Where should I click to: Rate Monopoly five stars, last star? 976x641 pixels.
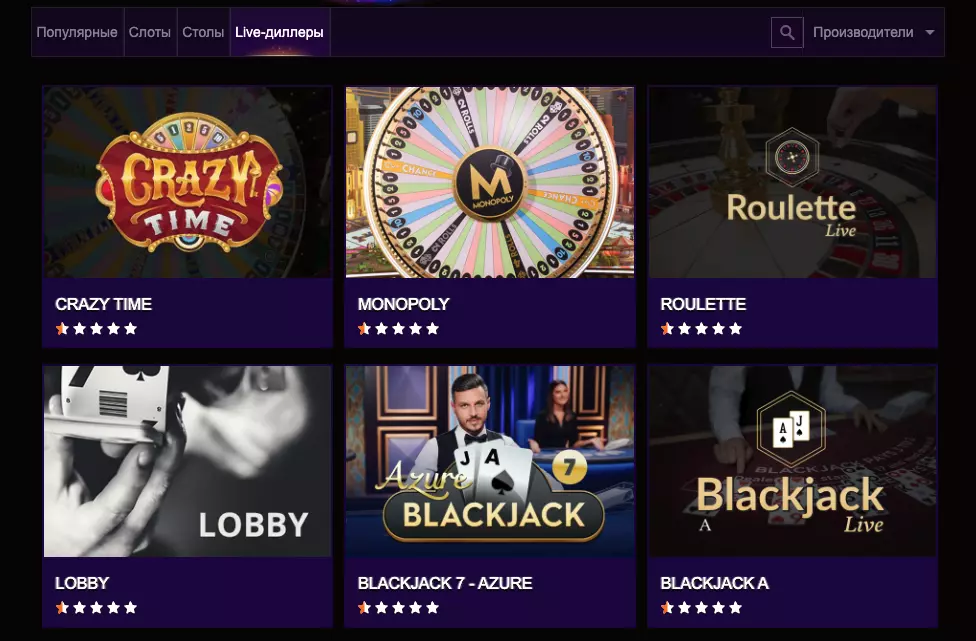432,328
